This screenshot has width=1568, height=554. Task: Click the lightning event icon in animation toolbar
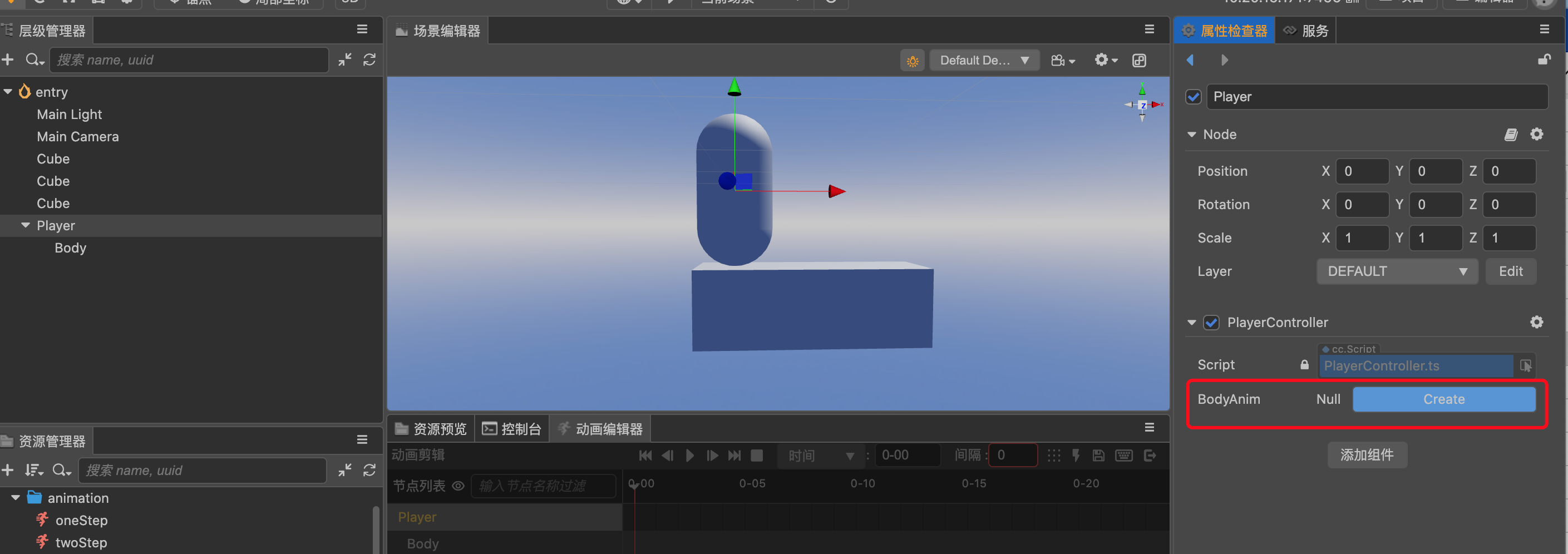coord(1076,456)
